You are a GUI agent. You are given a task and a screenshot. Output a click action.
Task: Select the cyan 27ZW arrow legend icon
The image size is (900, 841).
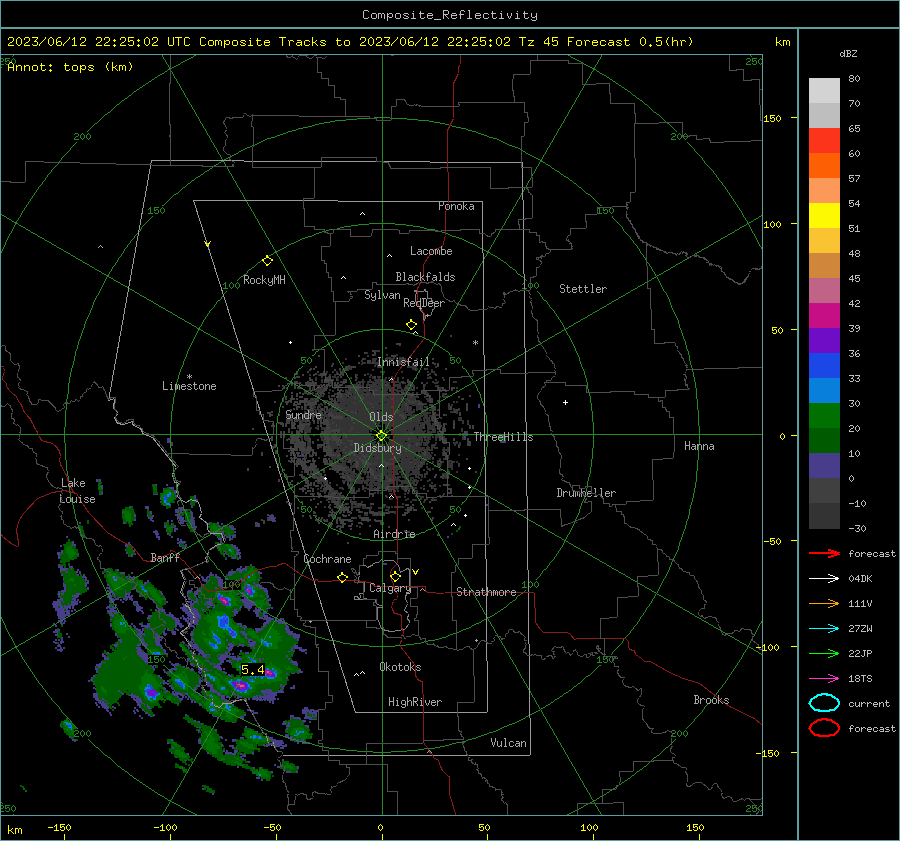coord(824,629)
